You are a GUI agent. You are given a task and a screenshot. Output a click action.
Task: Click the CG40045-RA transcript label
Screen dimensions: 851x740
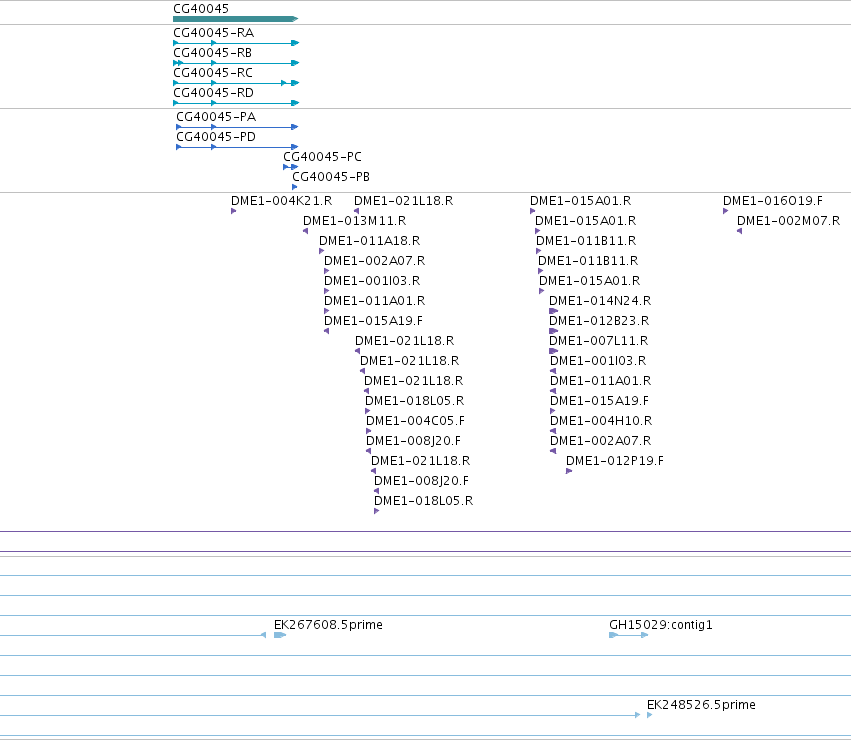coord(213,33)
